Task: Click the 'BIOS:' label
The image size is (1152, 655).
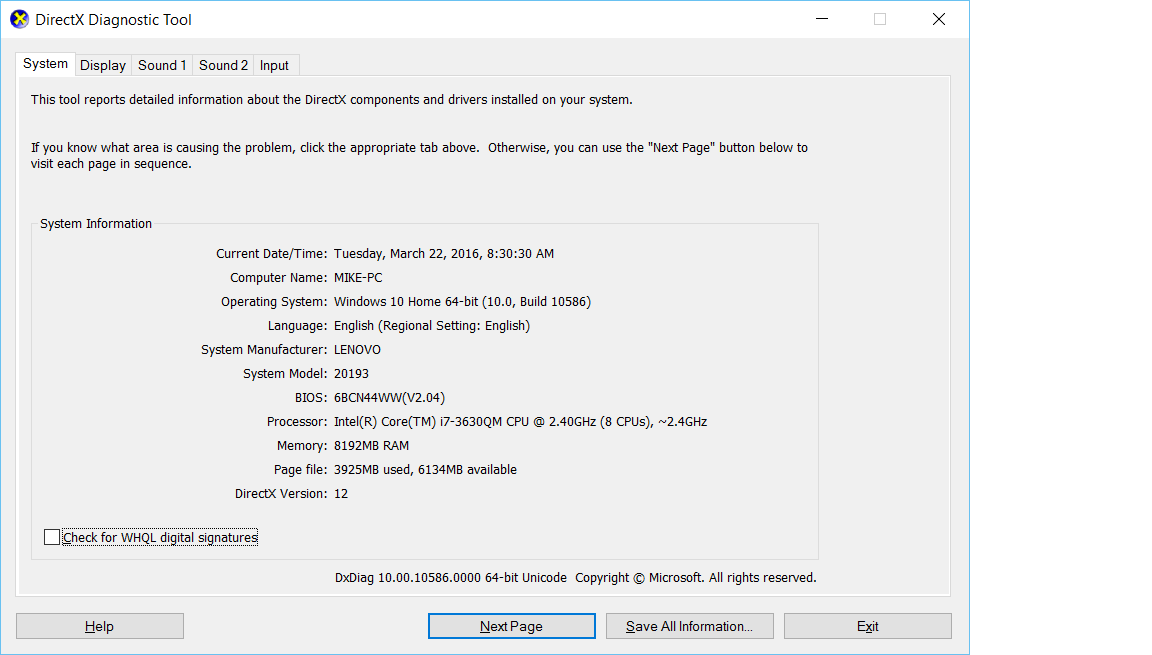Action: 311,398
